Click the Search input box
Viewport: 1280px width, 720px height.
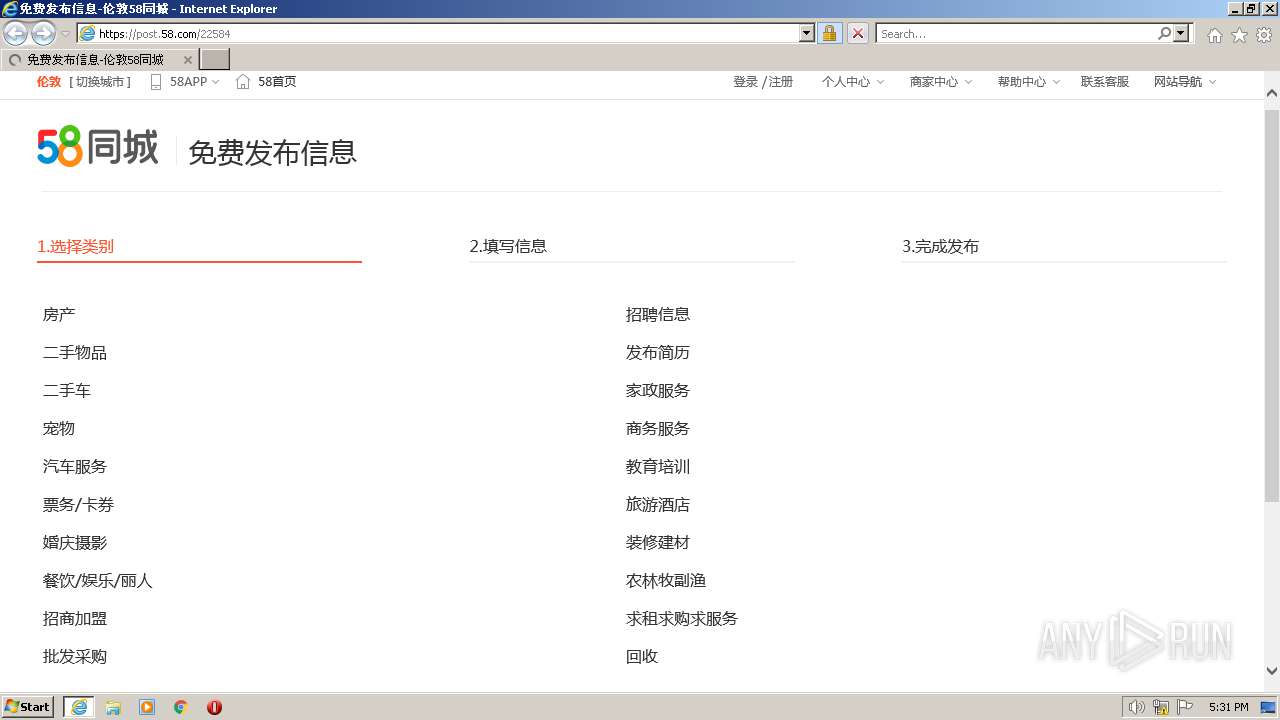tap(1015, 33)
